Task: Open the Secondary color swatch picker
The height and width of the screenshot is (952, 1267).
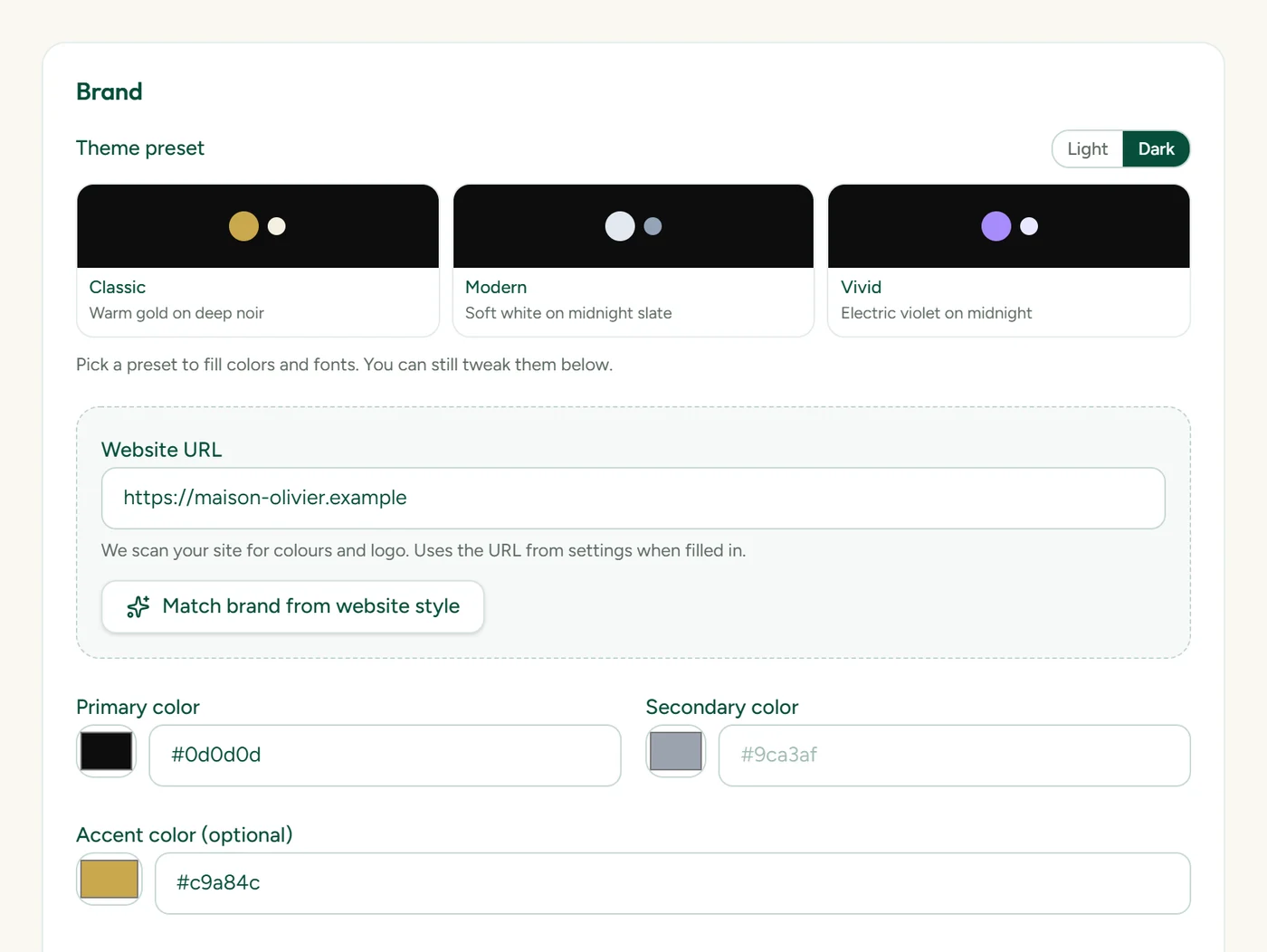Action: tap(676, 751)
